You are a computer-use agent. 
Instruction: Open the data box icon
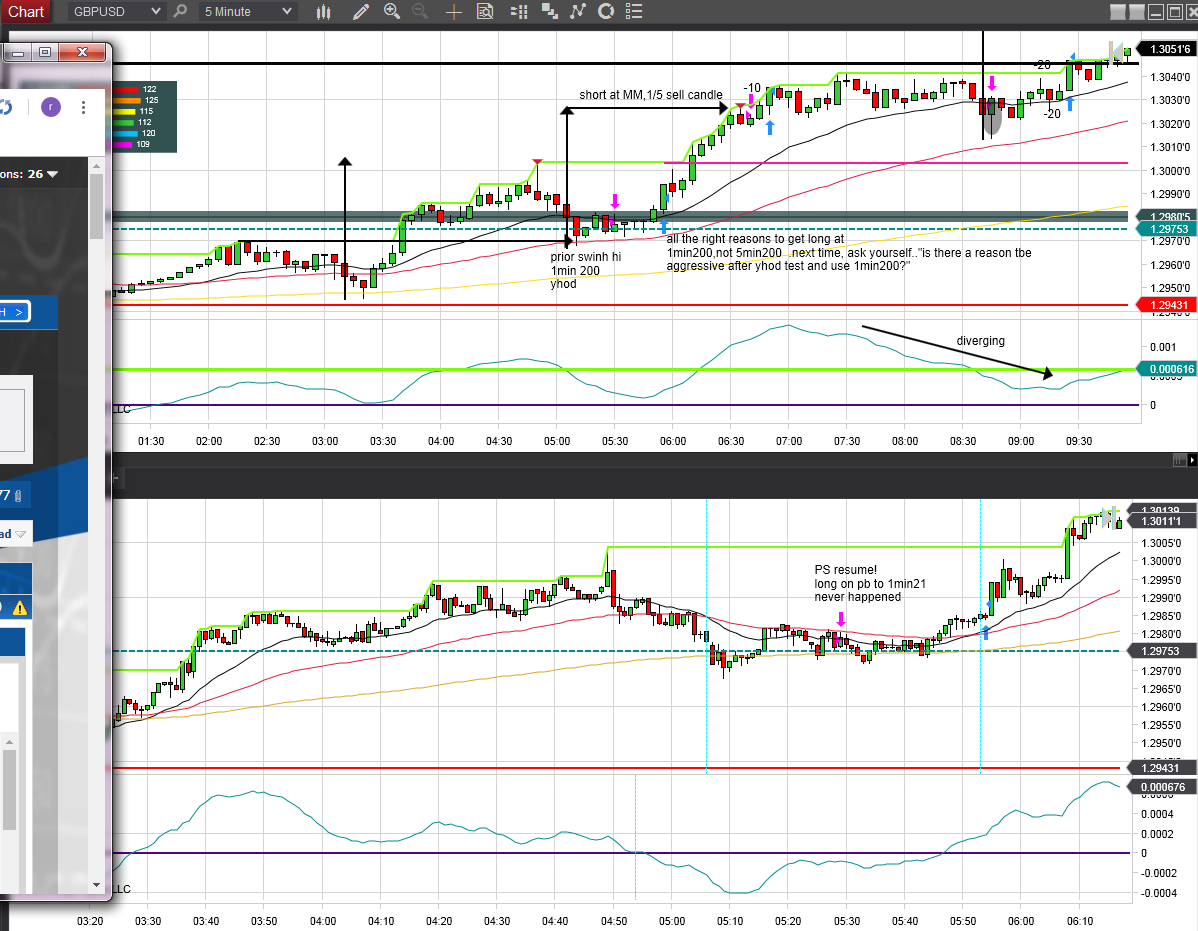[485, 11]
